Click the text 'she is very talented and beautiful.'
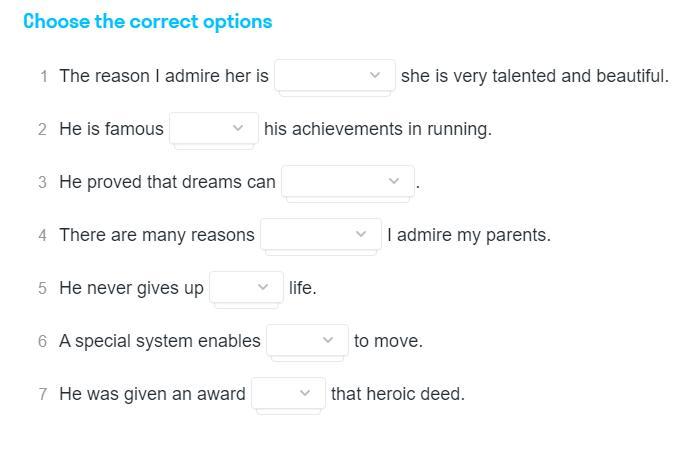682x450 pixels. (x=535, y=76)
